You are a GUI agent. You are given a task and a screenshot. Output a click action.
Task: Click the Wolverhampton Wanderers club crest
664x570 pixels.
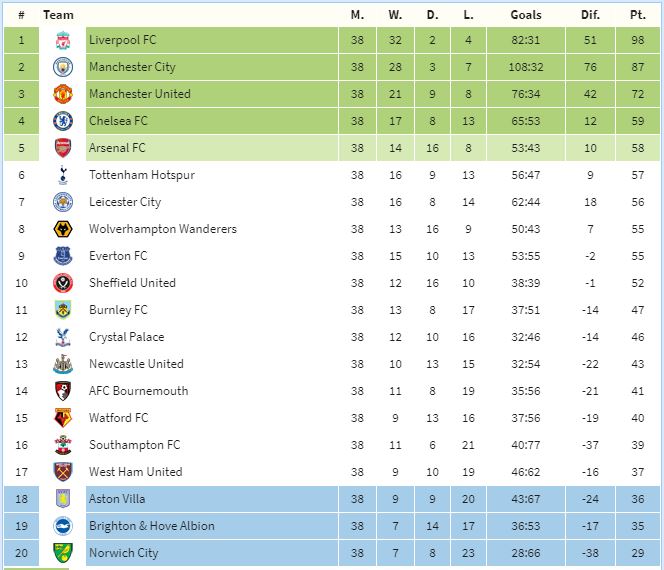(63, 230)
